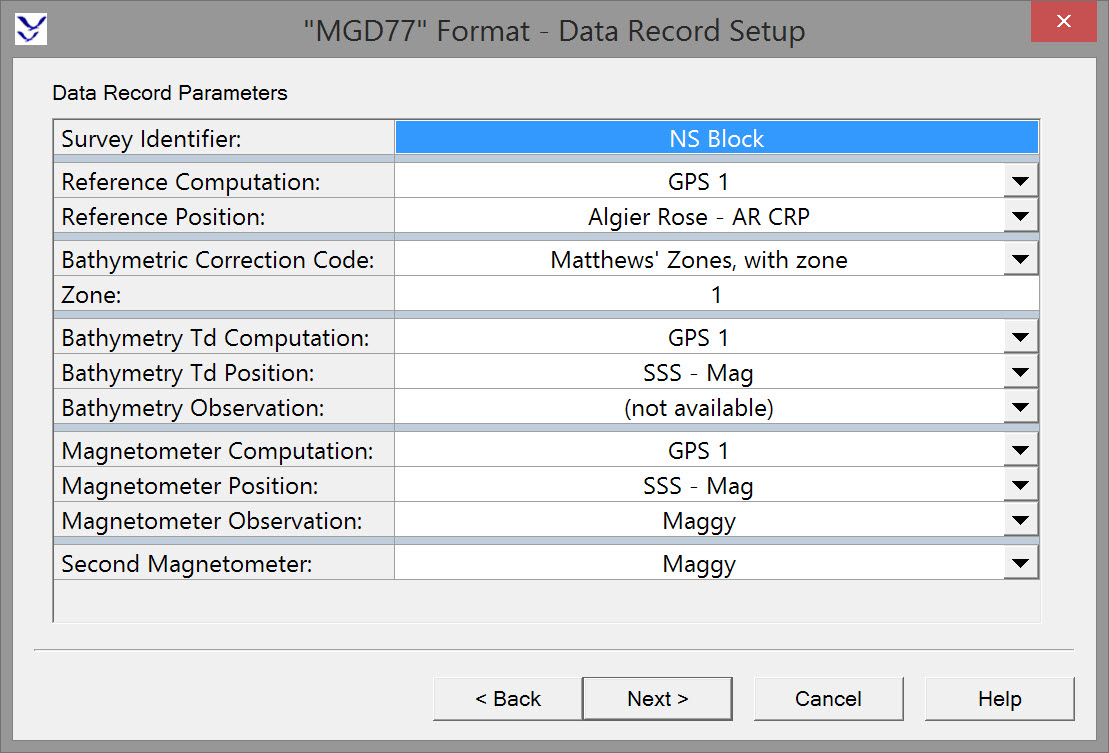Close the MGD77 Data Record Setup dialog
This screenshot has width=1109, height=753.
tap(1064, 22)
